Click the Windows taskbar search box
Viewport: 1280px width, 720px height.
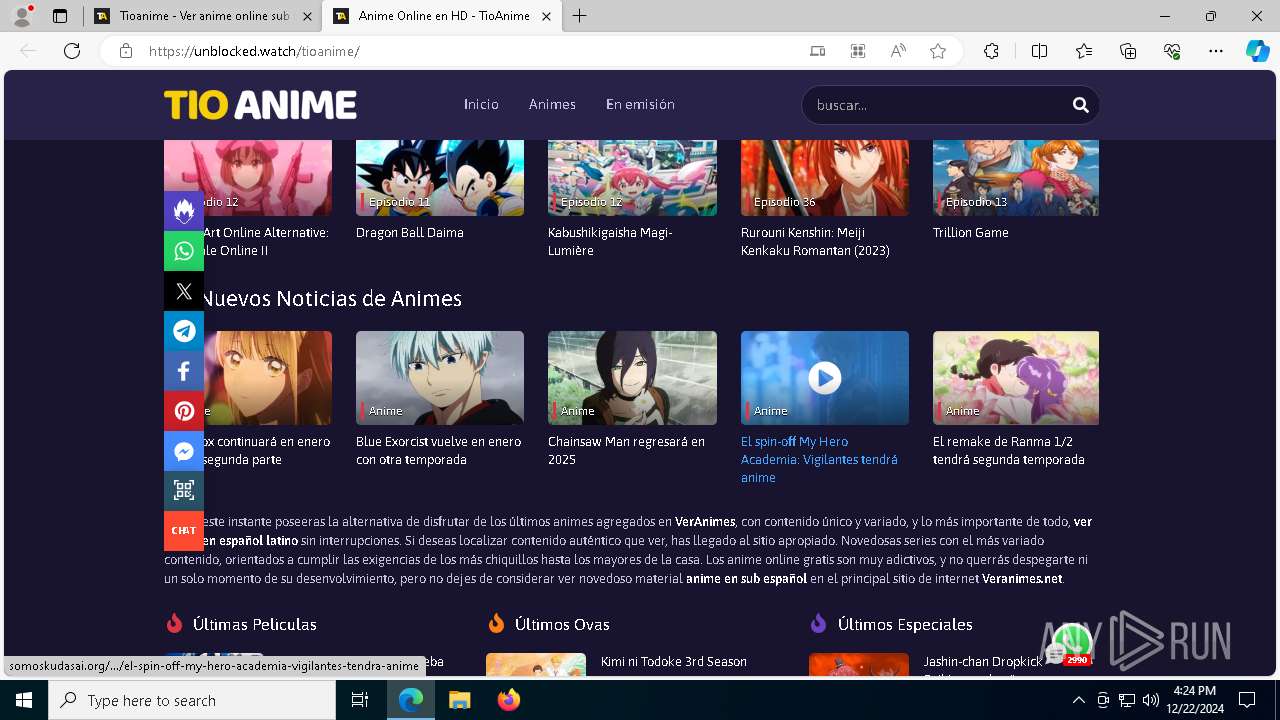click(x=192, y=701)
